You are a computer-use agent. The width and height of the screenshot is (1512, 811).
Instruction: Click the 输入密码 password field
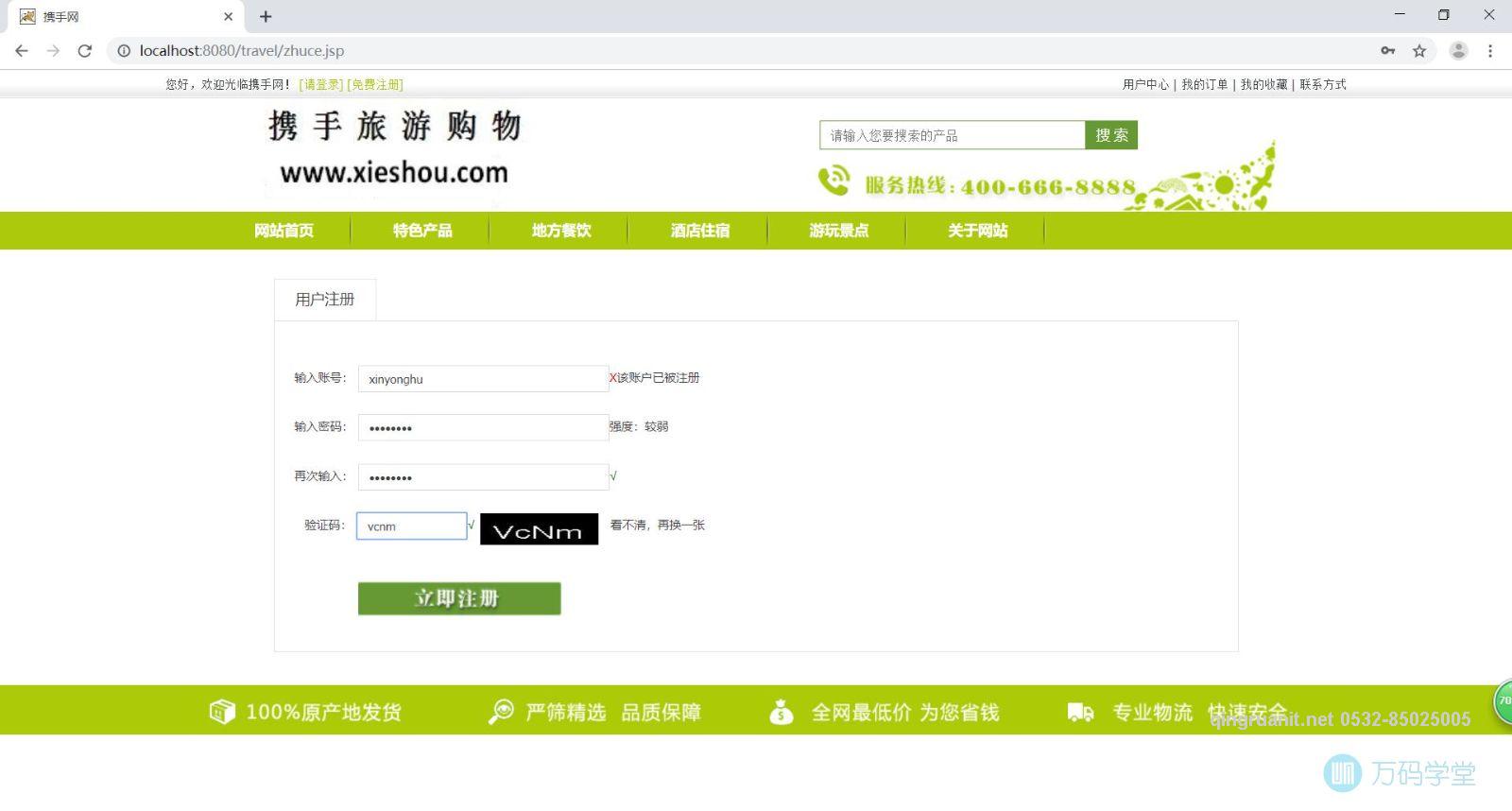[483, 427]
